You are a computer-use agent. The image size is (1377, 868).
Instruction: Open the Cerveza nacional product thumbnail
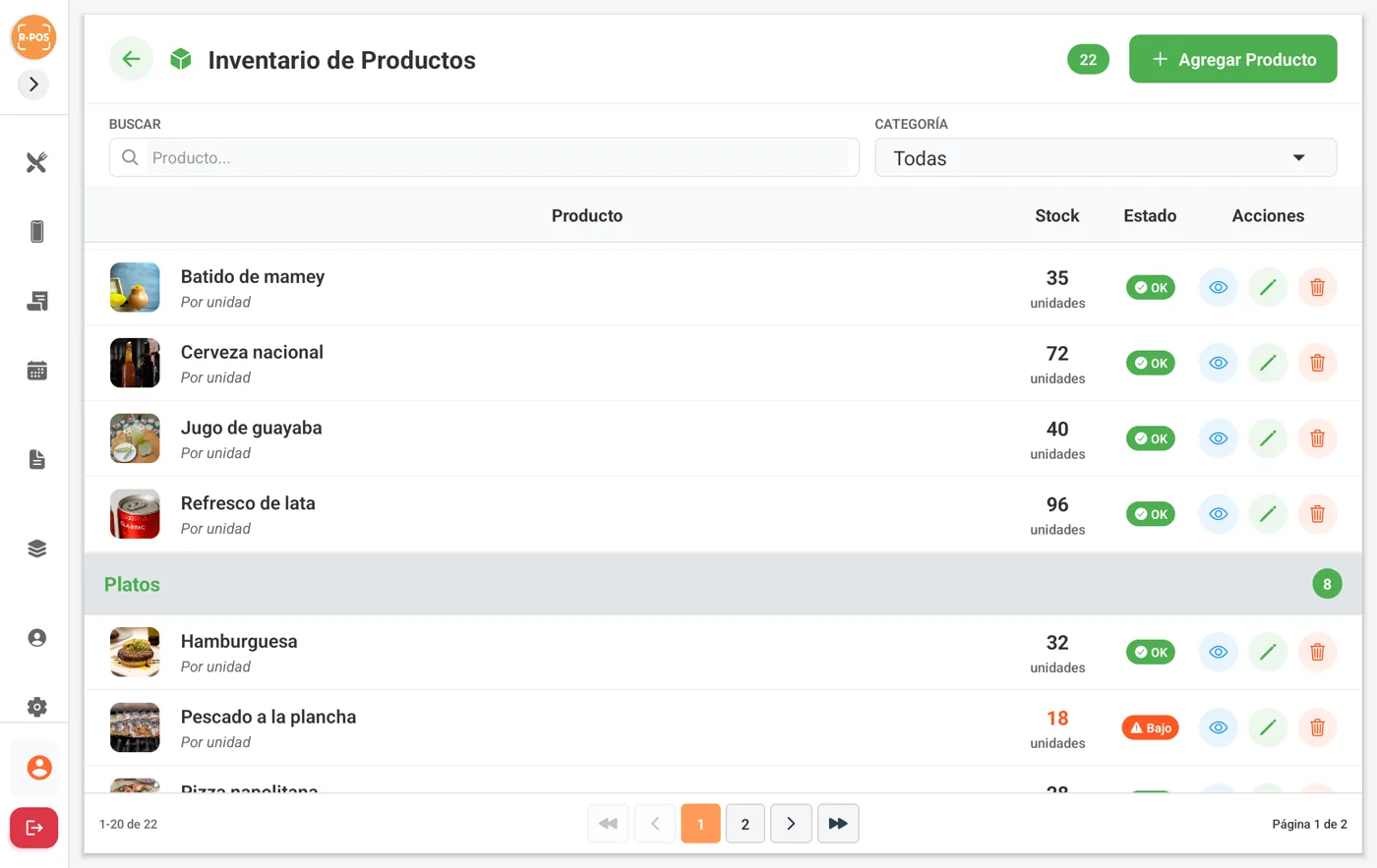135,363
